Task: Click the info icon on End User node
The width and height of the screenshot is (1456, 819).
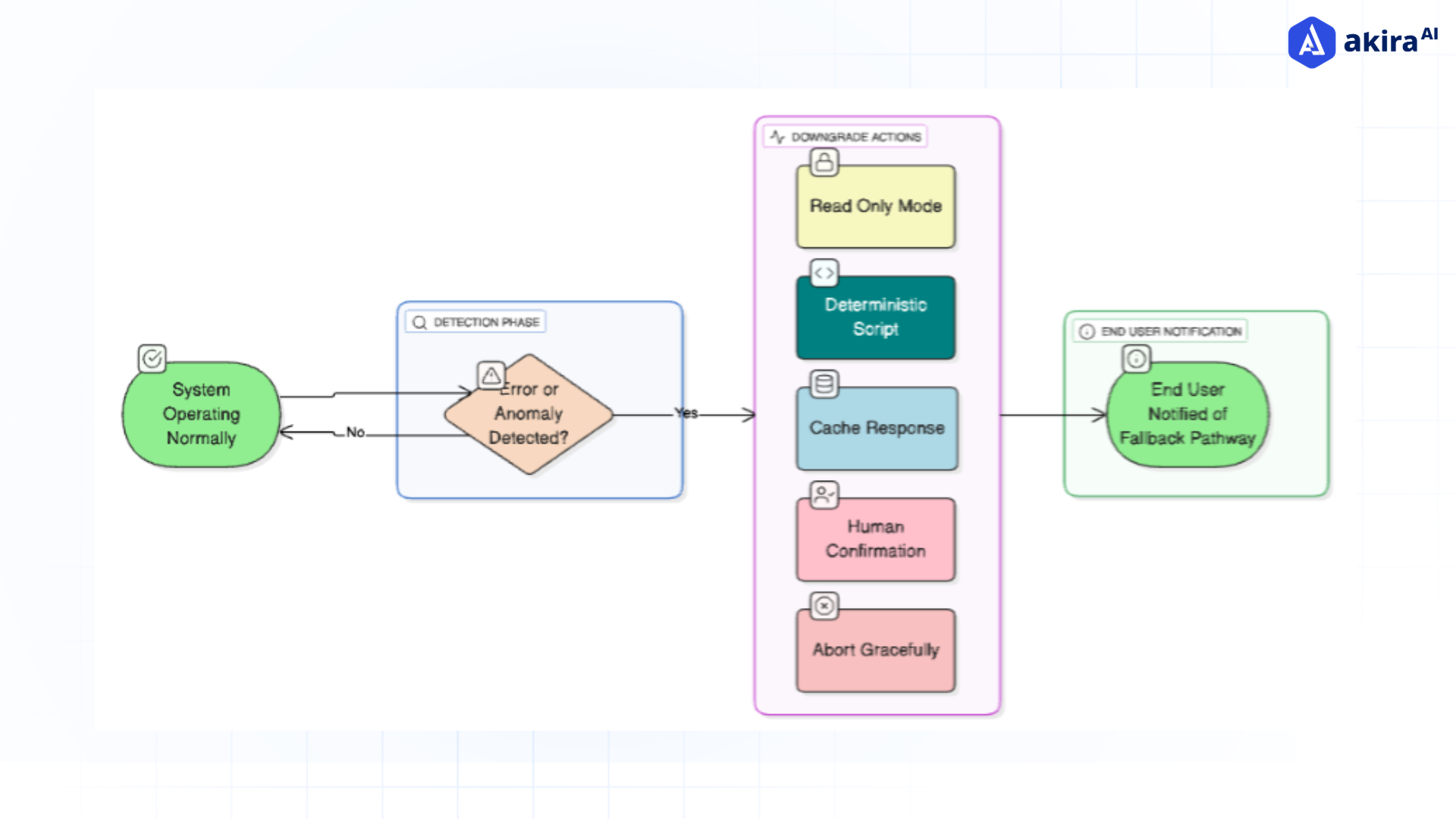Action: click(x=1135, y=360)
